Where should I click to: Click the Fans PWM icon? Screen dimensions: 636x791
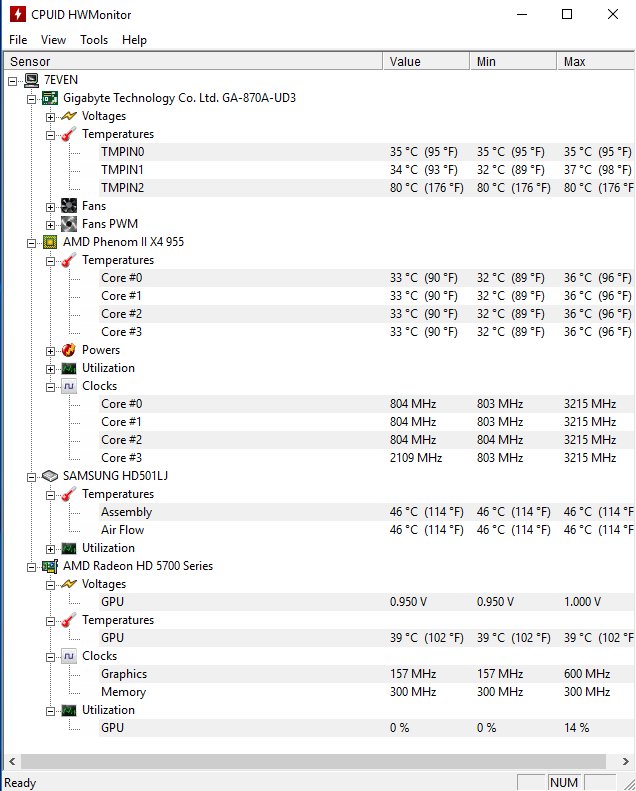point(69,224)
